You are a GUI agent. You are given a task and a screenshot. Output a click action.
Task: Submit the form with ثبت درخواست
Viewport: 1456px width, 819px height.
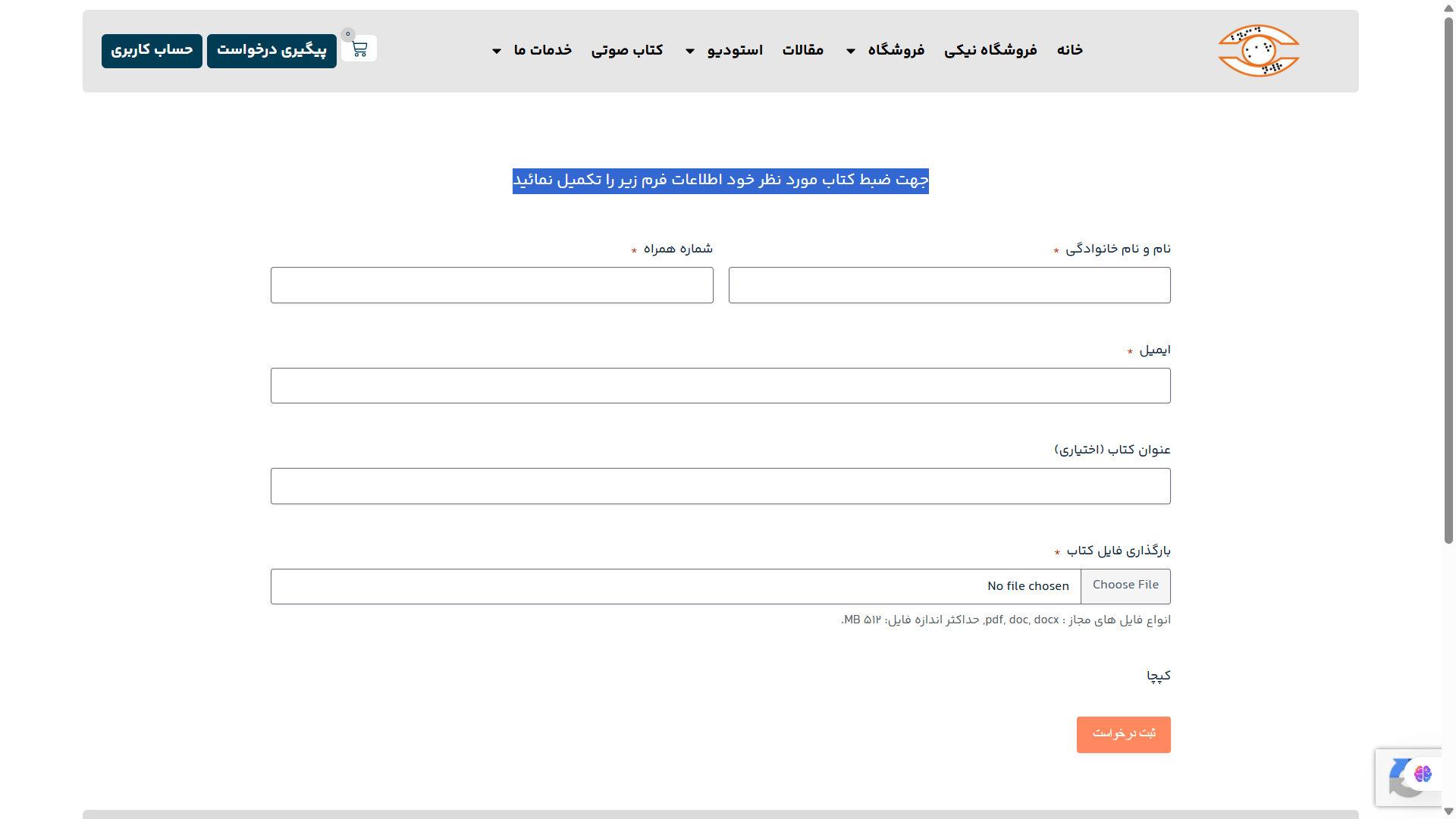pos(1123,734)
